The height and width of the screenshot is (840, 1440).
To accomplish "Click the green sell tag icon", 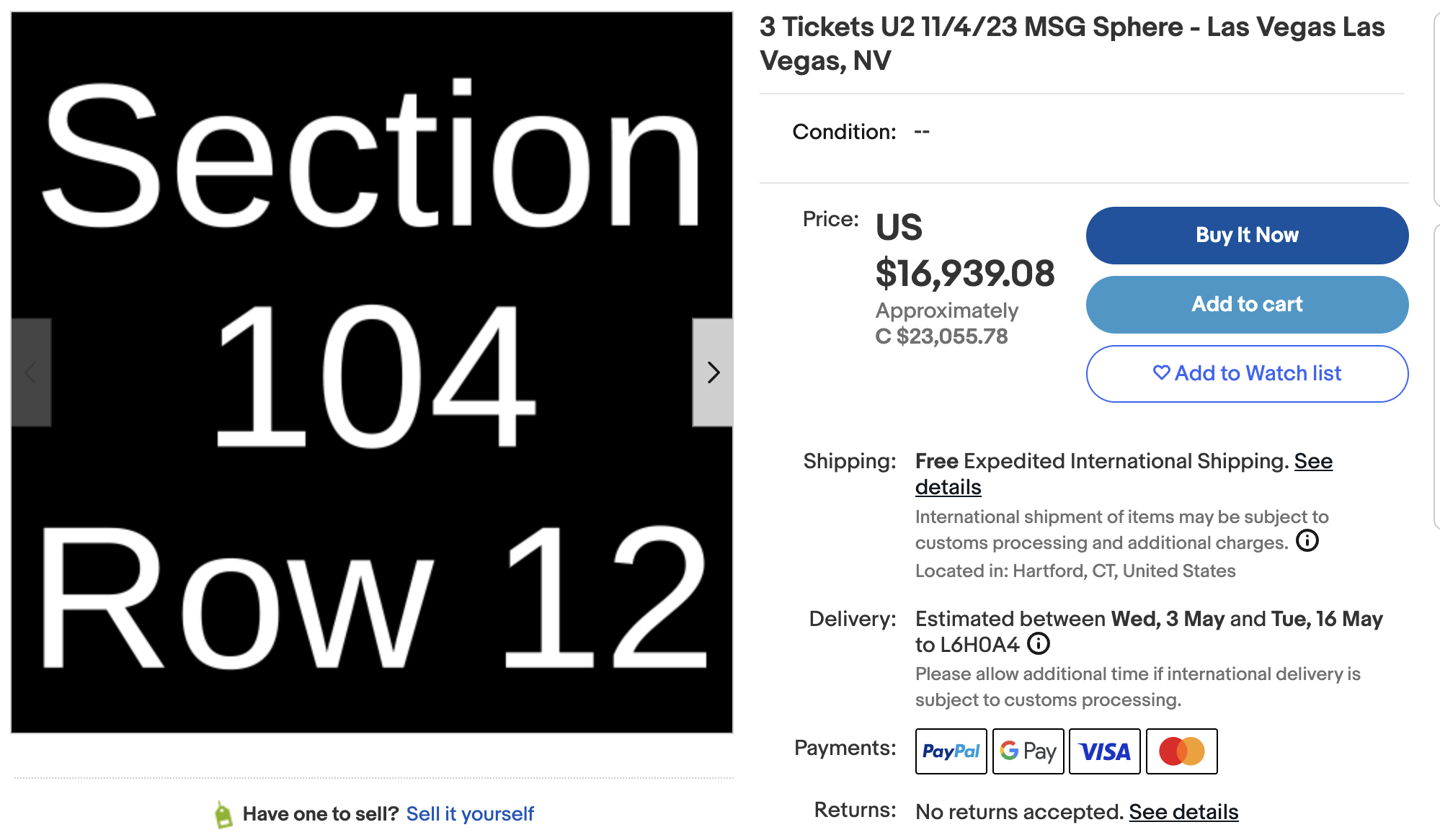I will tap(222, 813).
